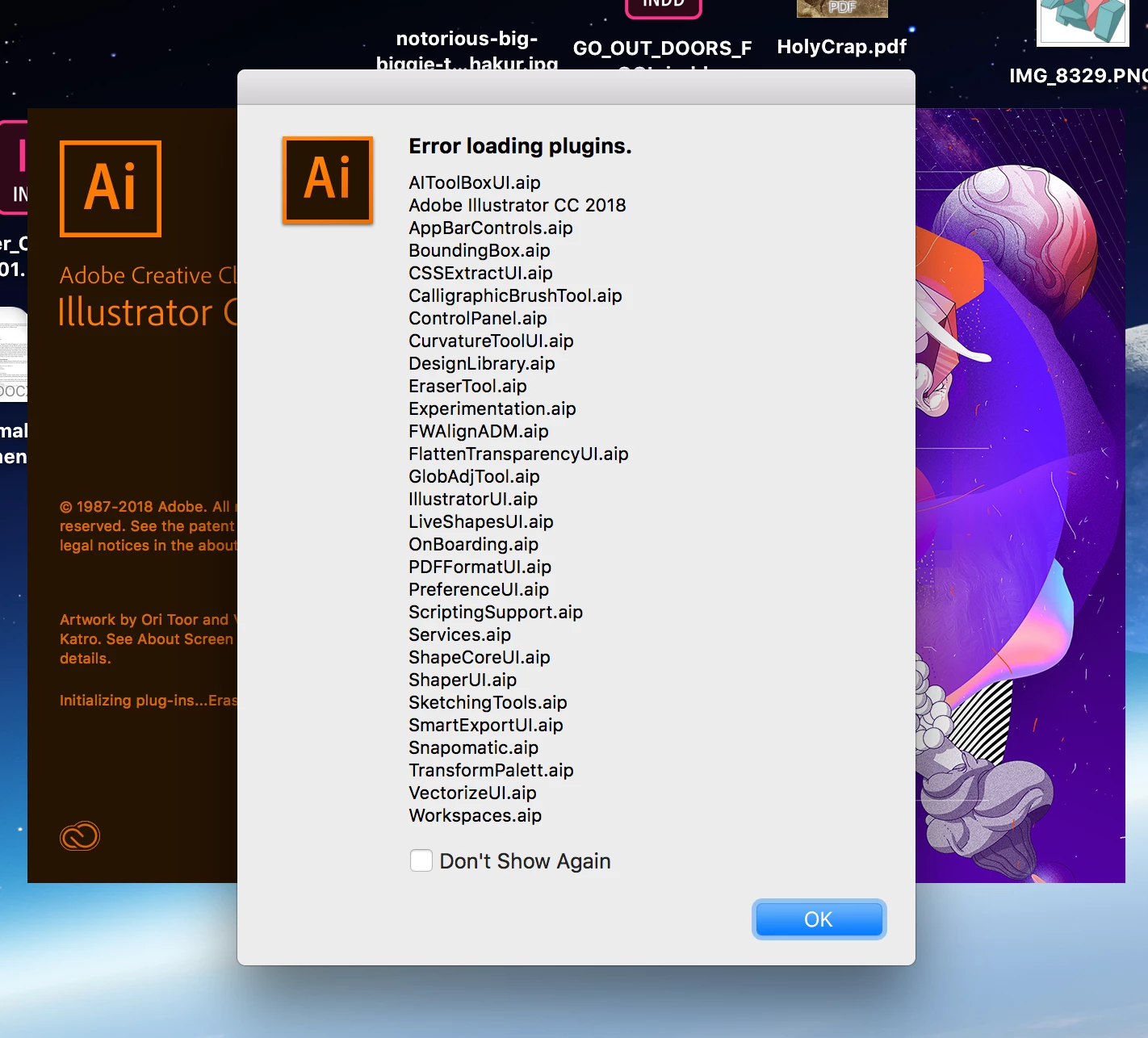Image resolution: width=1148 pixels, height=1038 pixels.
Task: Enable the Don't Show Again checkbox
Action: [421, 860]
